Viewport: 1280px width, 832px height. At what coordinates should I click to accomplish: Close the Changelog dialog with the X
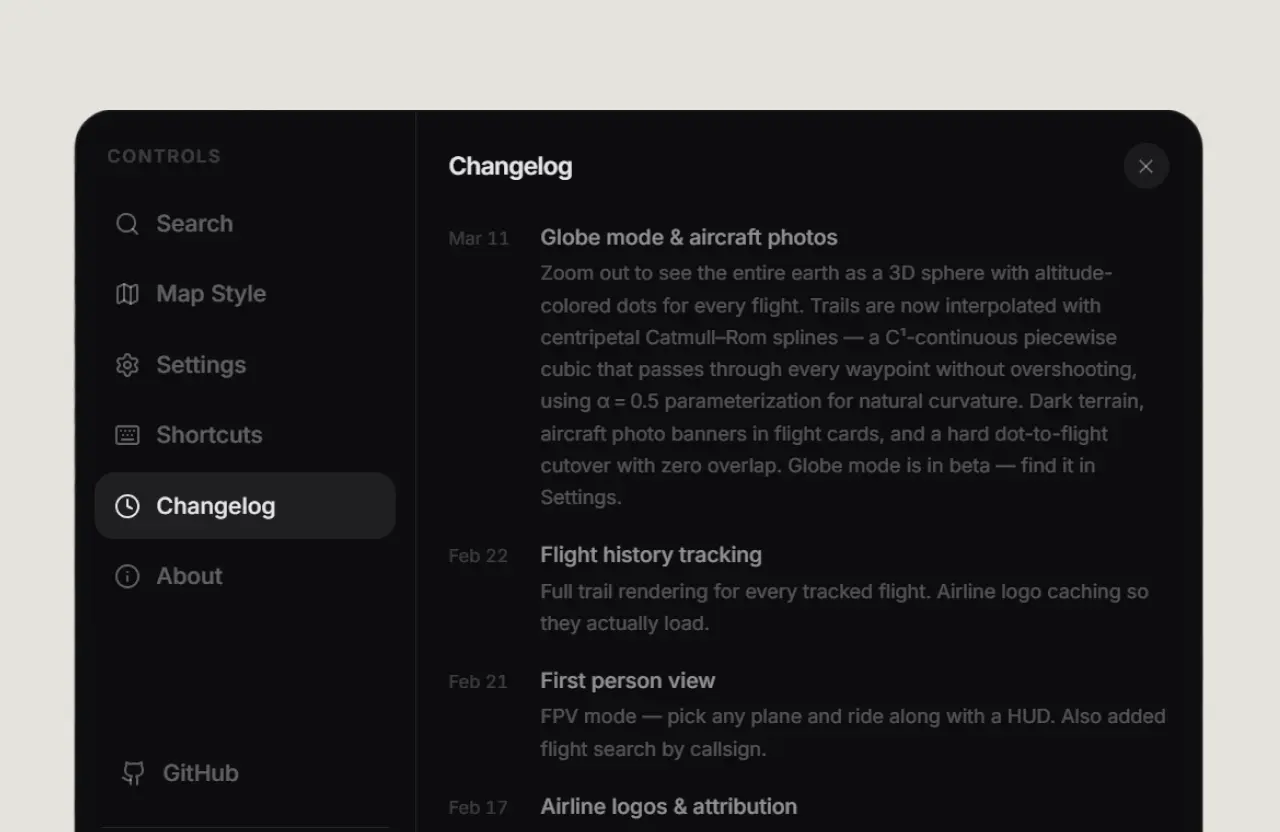point(1146,166)
